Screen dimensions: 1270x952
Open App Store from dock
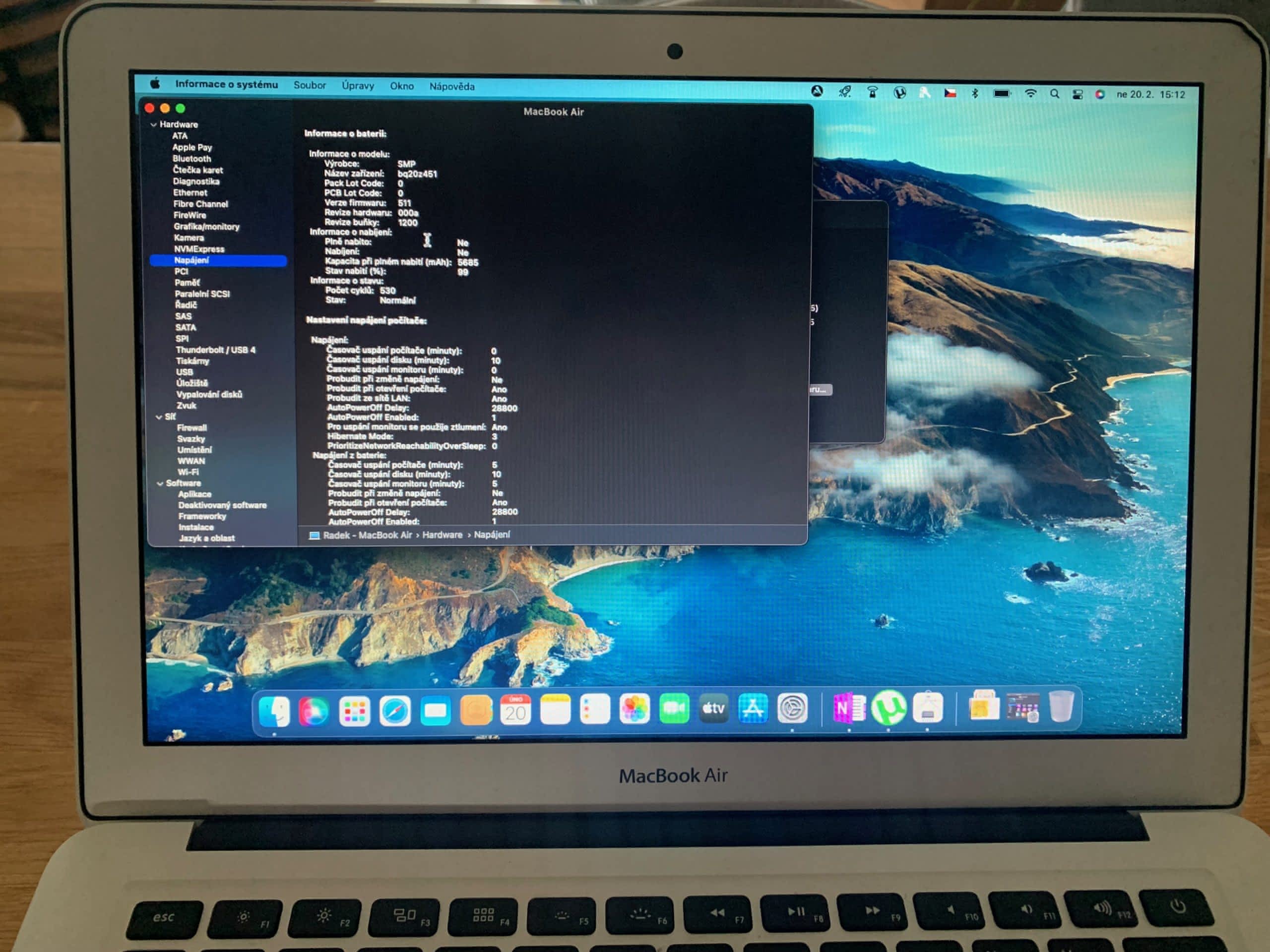(753, 709)
